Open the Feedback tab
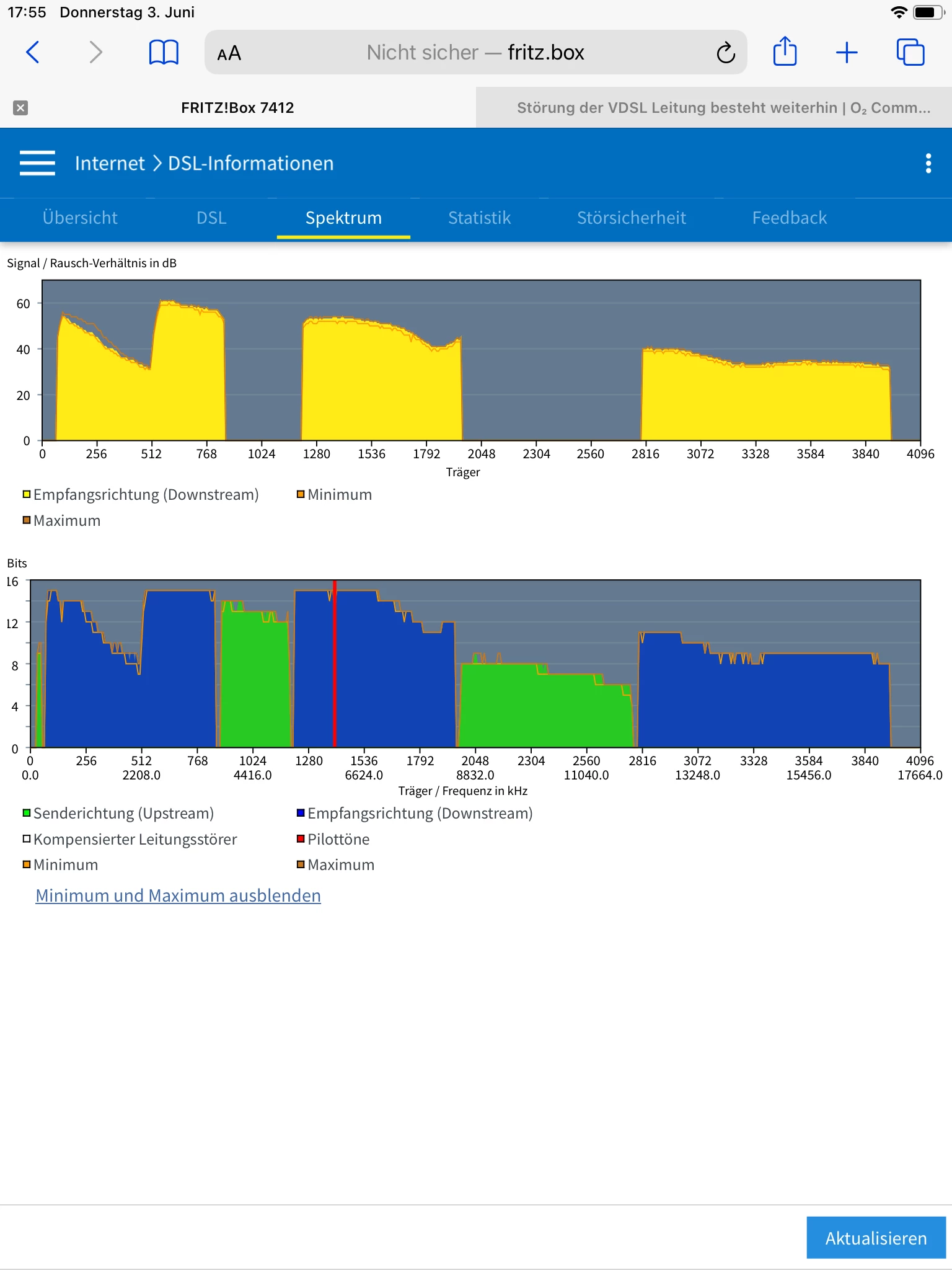 (x=790, y=218)
